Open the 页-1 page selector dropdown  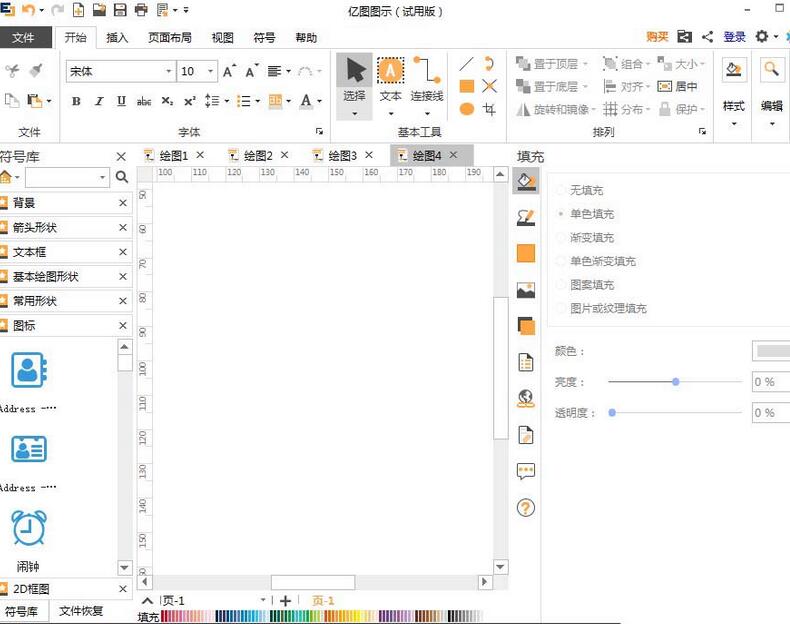click(x=264, y=600)
